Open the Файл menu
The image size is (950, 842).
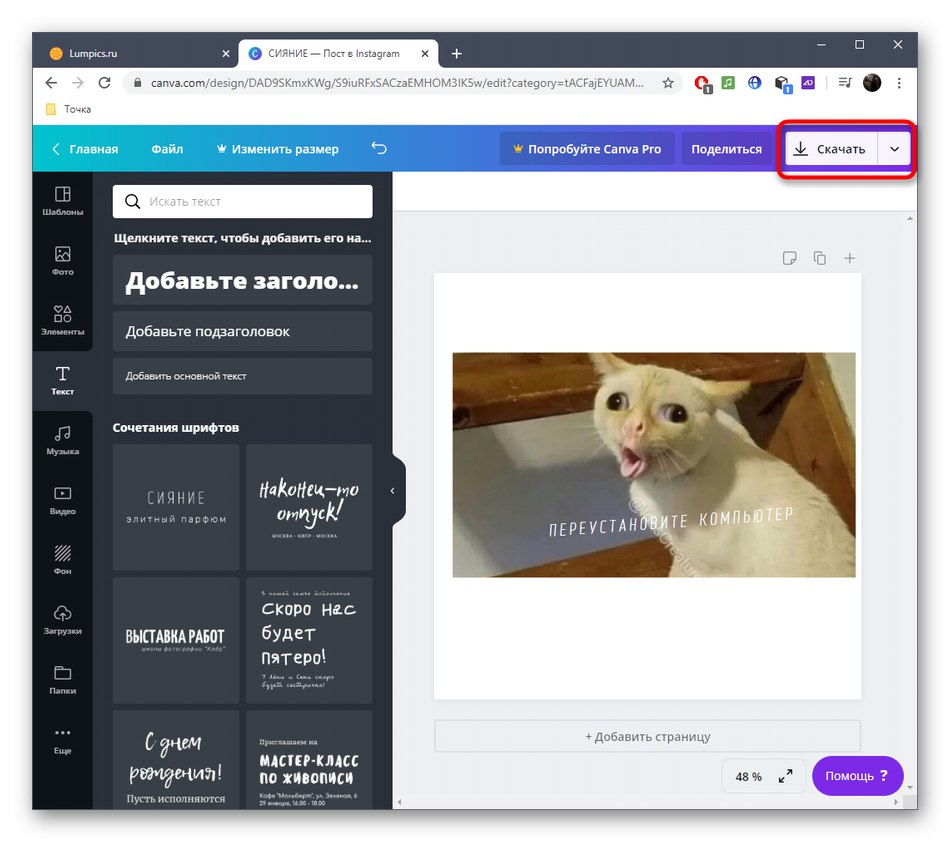tap(167, 149)
